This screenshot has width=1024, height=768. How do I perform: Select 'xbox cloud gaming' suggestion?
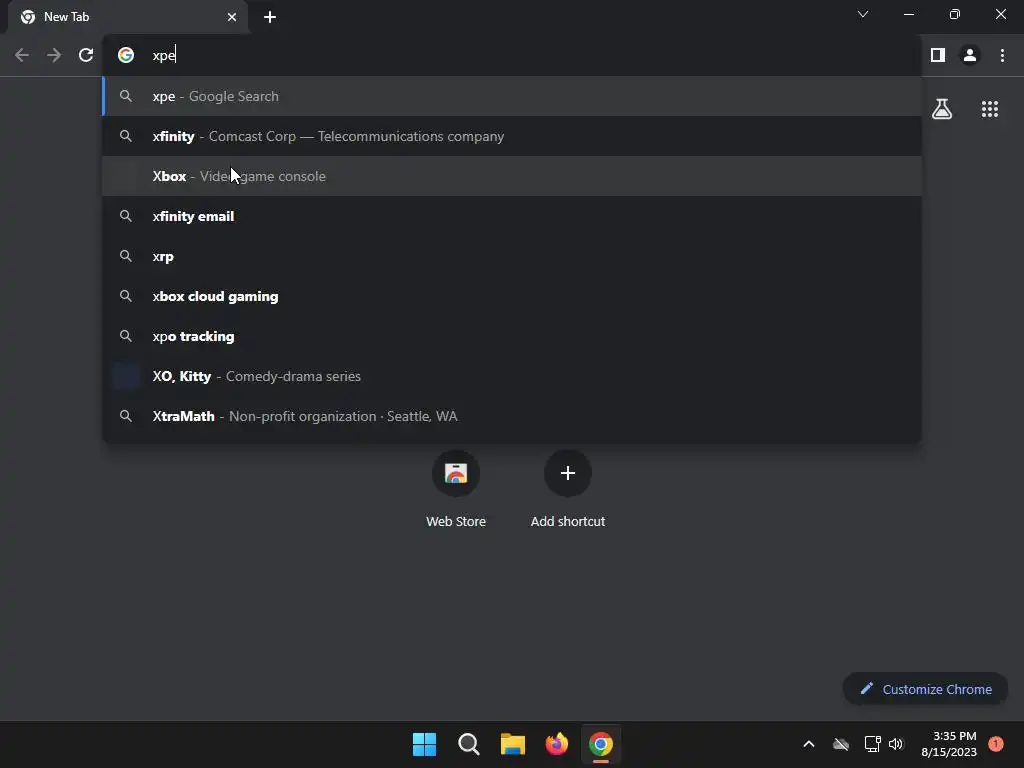click(x=512, y=296)
